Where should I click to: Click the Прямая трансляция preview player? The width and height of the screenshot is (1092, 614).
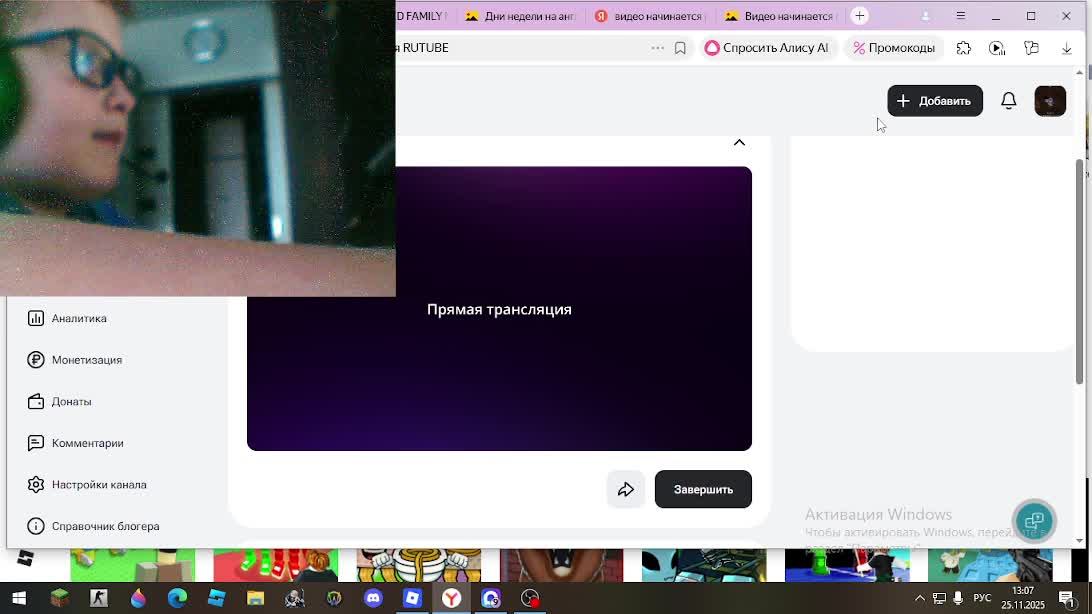point(499,308)
